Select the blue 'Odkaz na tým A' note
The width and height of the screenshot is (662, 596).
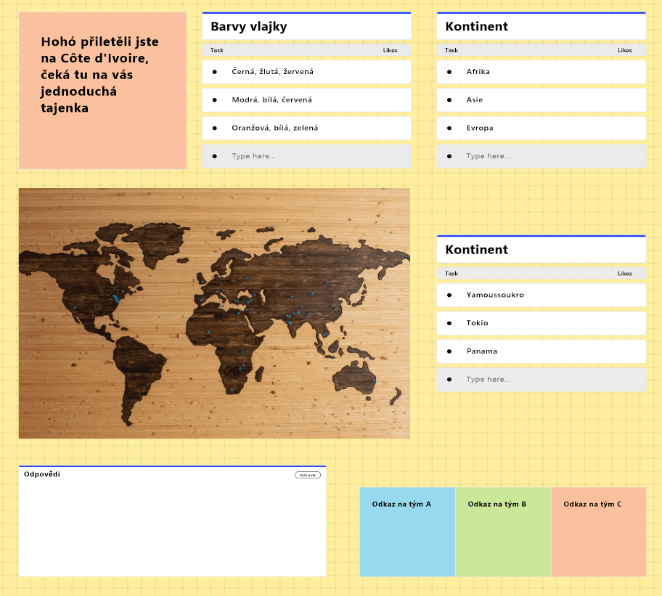coord(407,531)
